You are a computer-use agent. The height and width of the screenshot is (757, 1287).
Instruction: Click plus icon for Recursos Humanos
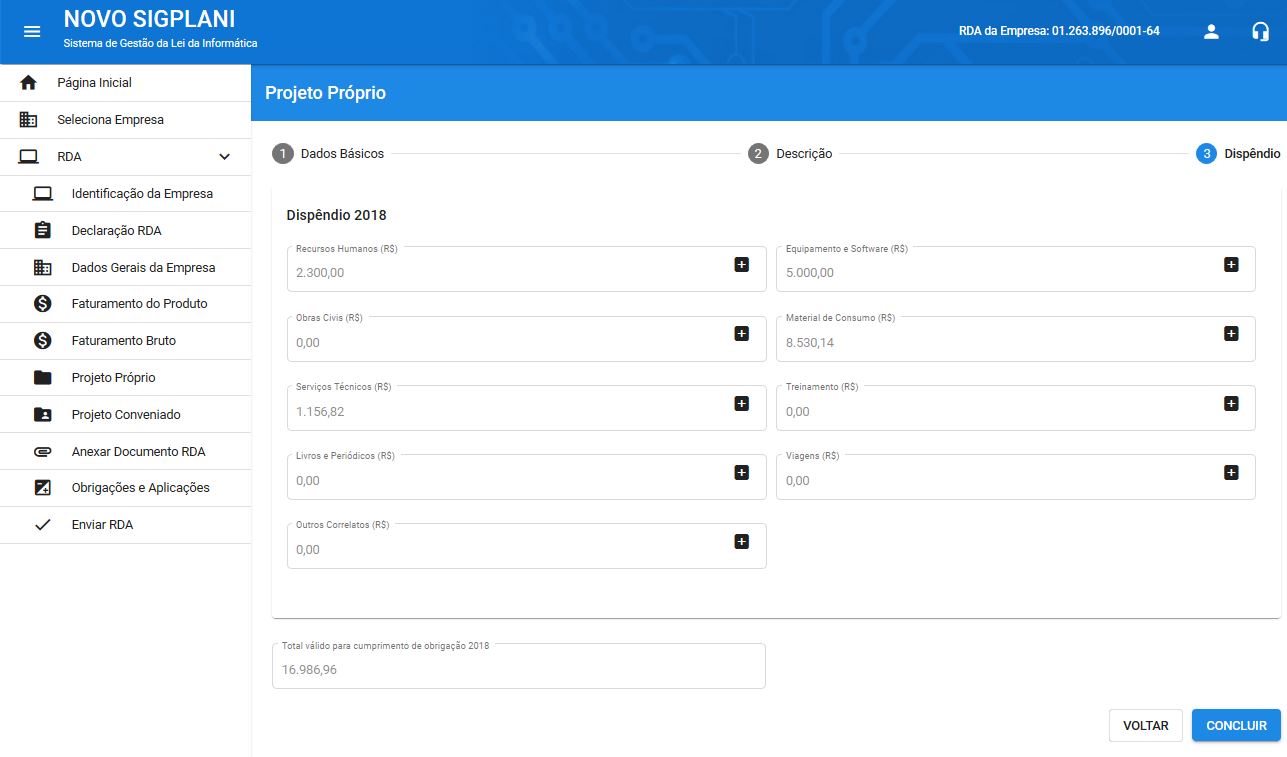click(x=741, y=265)
